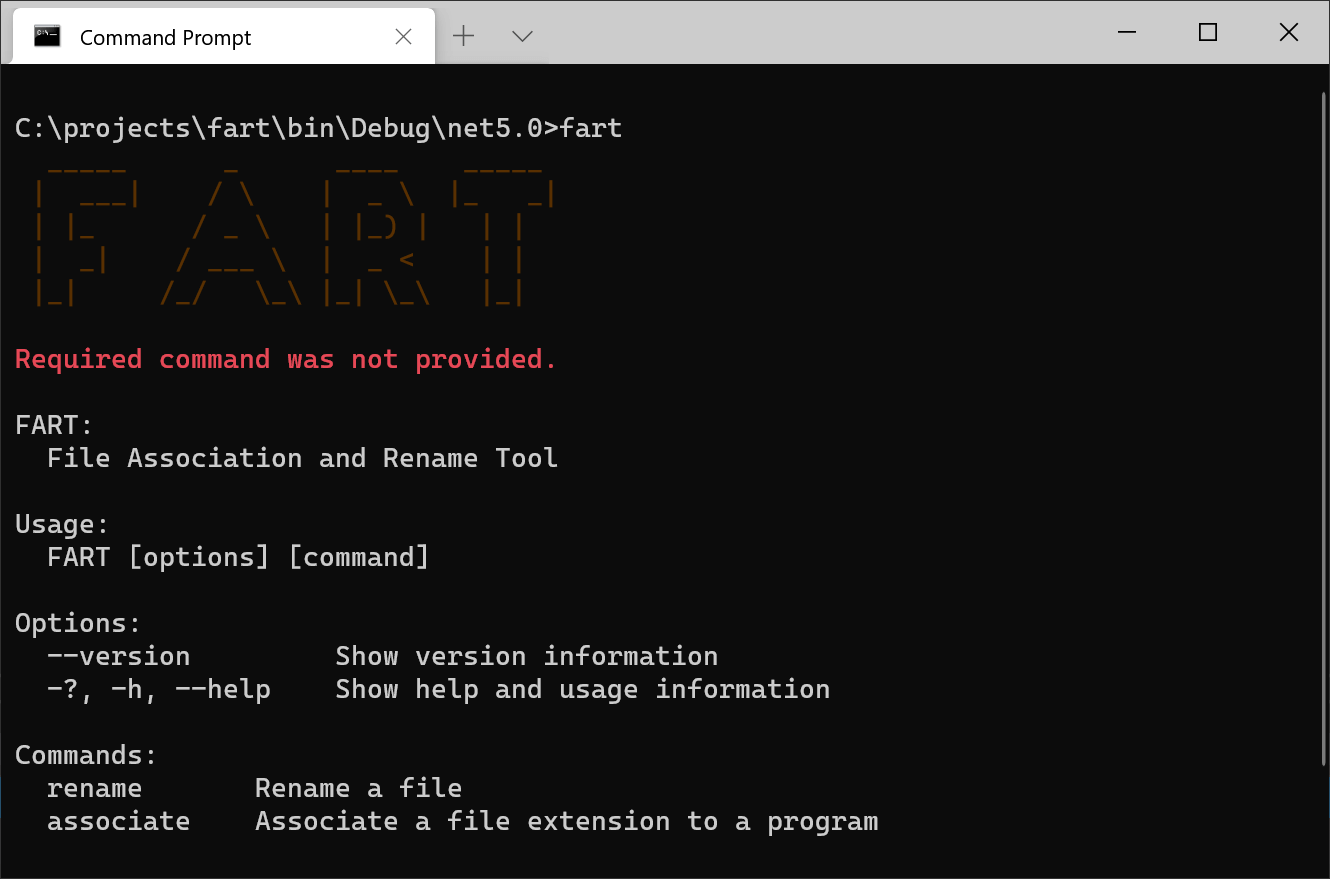1330x879 pixels.
Task: Click 'Associate a file extension to a program' text
Action: (x=566, y=821)
